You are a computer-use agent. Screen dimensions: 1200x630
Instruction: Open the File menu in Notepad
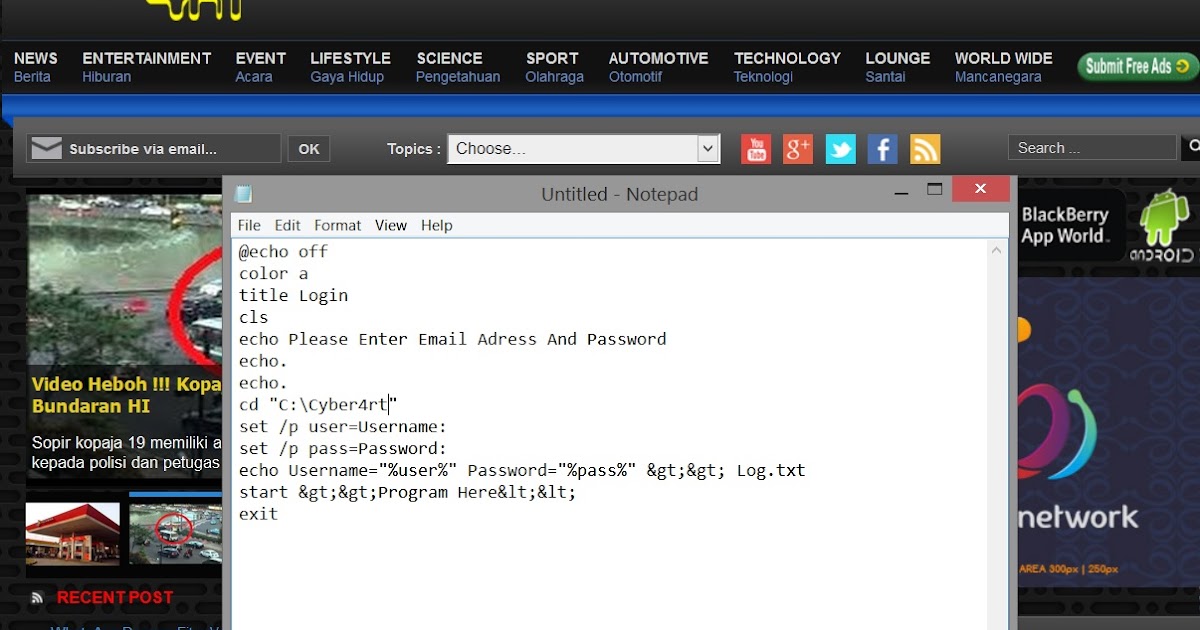coord(248,225)
